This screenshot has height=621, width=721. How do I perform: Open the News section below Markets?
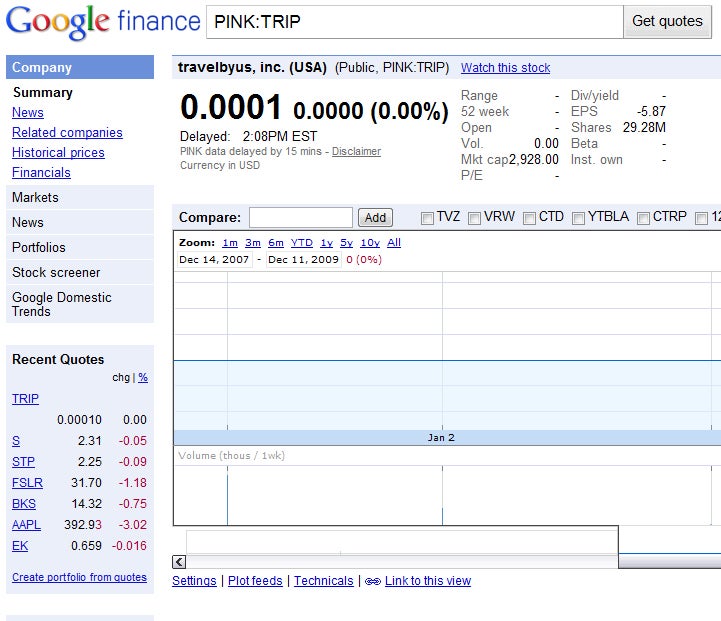pos(80,222)
